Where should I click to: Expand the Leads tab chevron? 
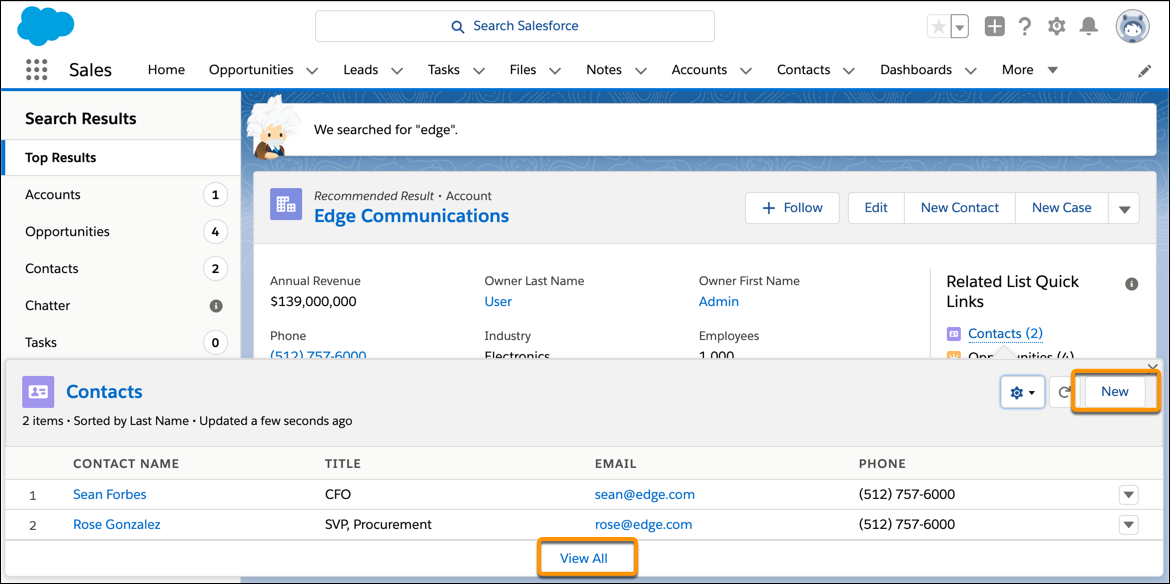397,71
